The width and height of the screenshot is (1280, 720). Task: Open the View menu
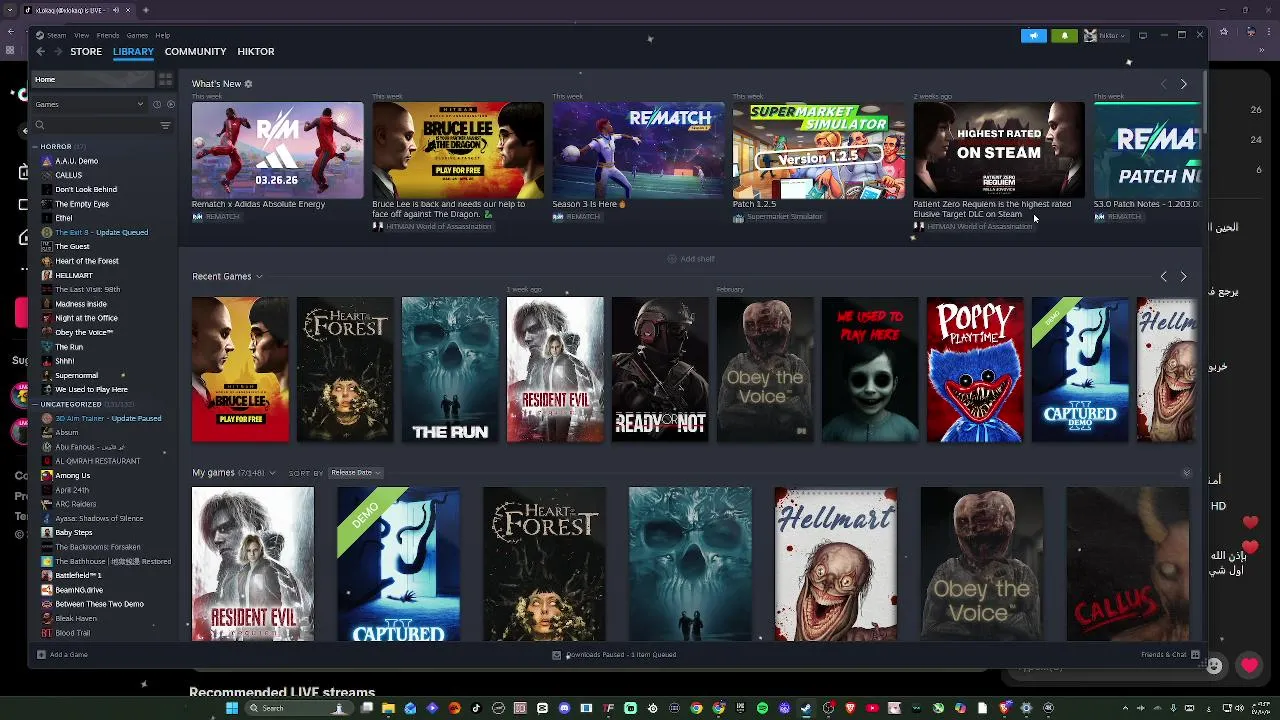coord(81,35)
